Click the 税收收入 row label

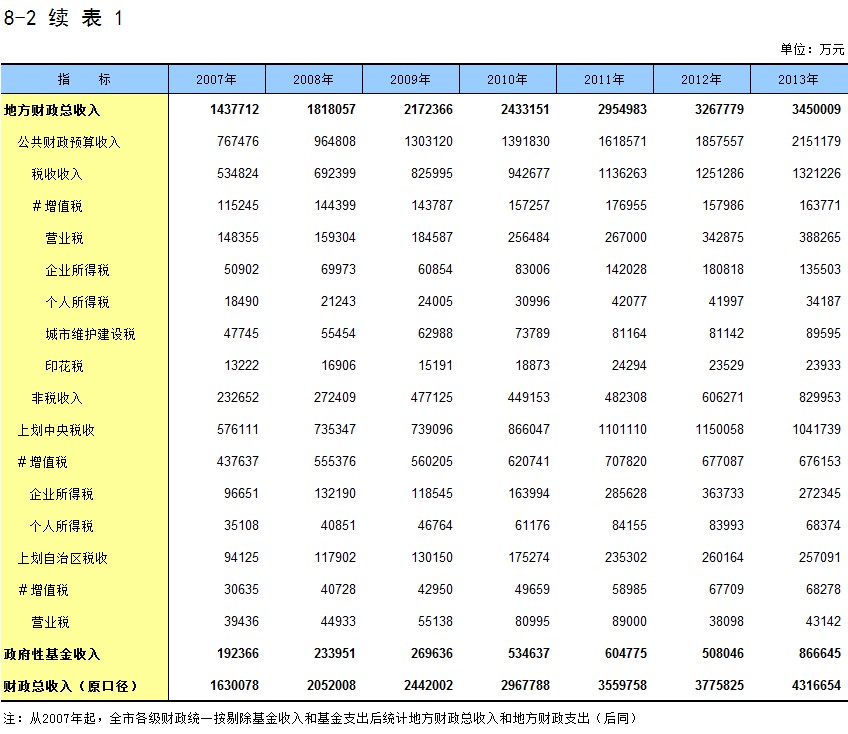click(57, 174)
